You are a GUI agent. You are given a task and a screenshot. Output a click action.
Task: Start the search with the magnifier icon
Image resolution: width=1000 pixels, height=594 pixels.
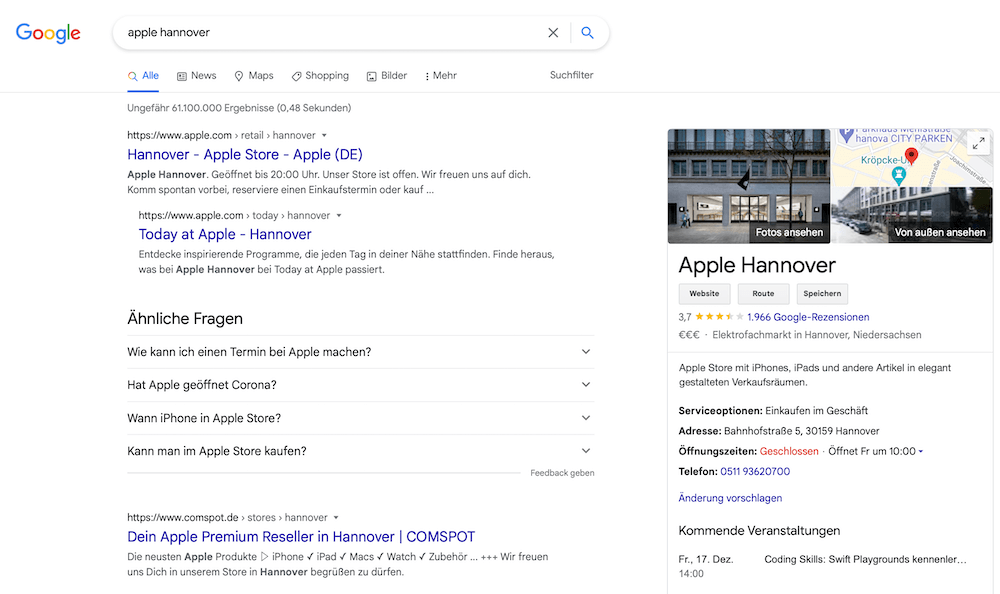587,32
